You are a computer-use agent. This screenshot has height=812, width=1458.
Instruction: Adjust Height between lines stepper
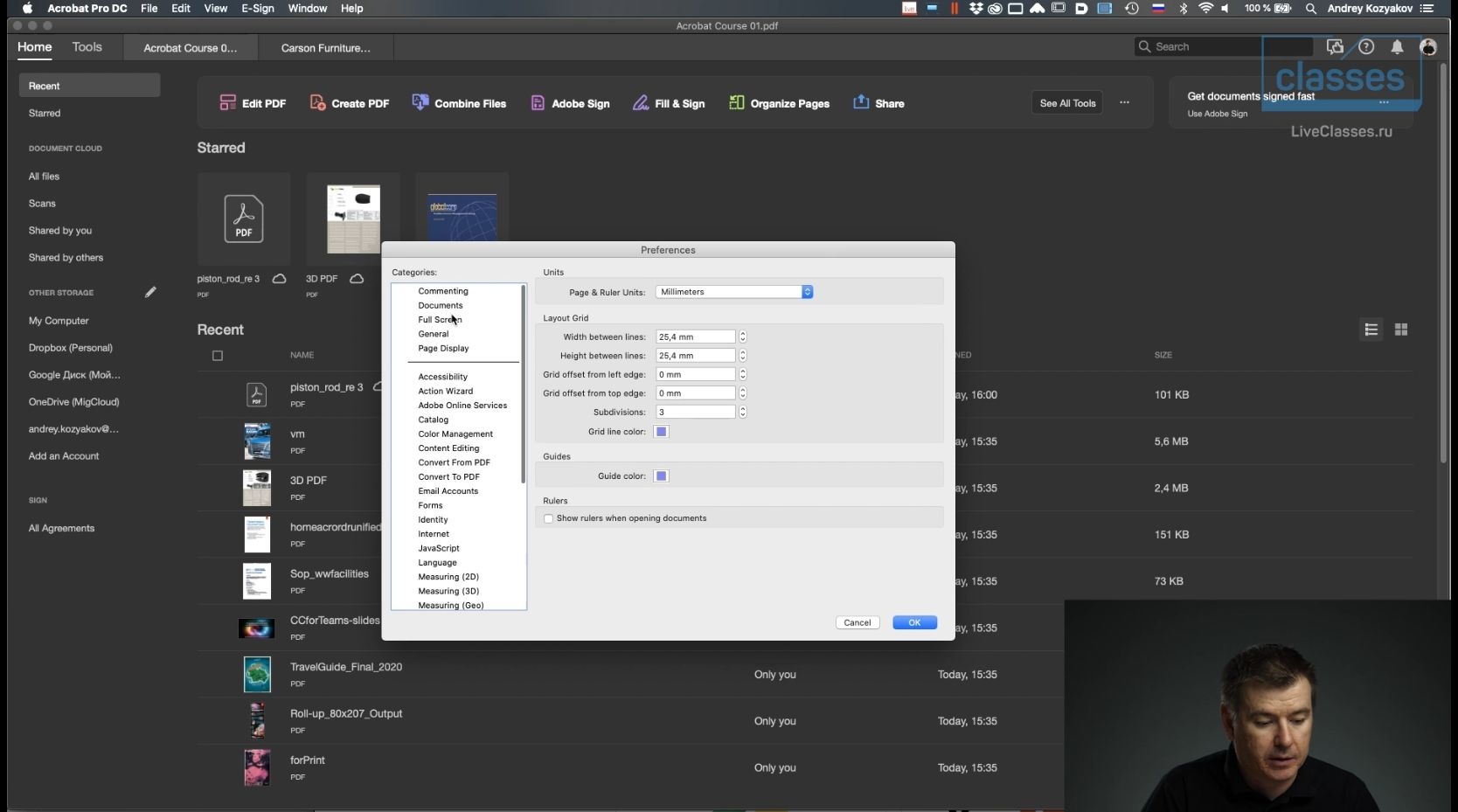(743, 356)
